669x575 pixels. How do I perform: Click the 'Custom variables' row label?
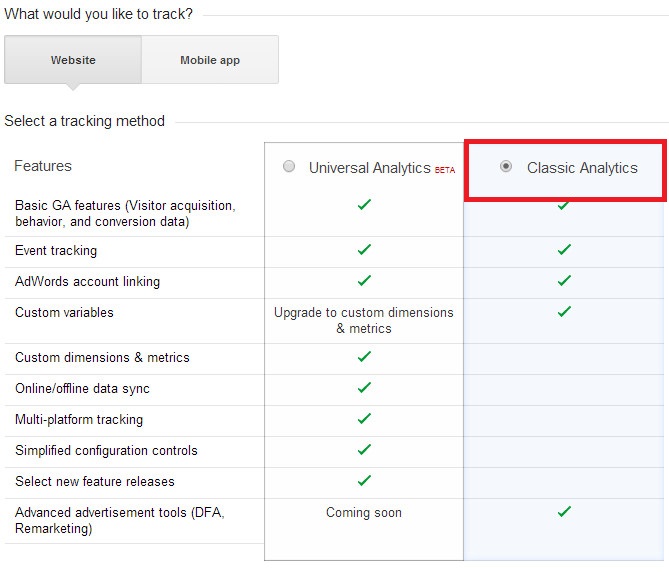pos(64,312)
